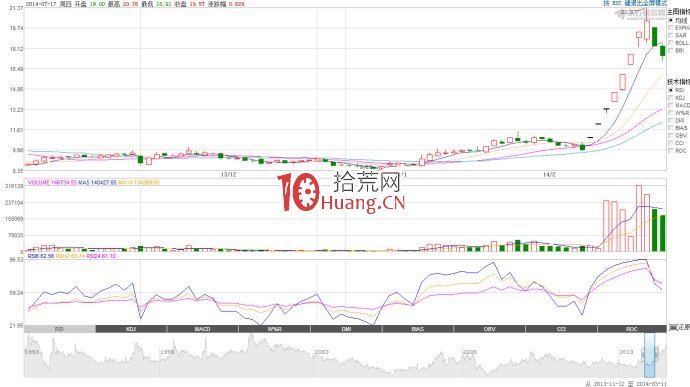Click the 2014-07-17 date in the header
Viewport: 690px width, 387px height.
click(41, 4)
